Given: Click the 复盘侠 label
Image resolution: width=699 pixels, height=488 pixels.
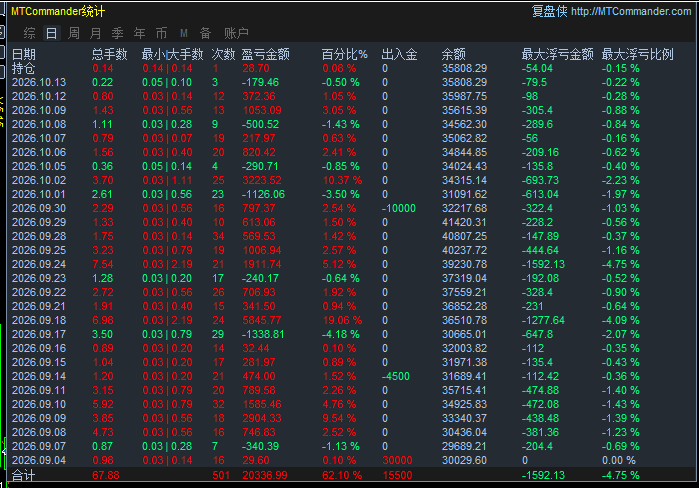Looking at the screenshot, I should pyautogui.click(x=549, y=11).
